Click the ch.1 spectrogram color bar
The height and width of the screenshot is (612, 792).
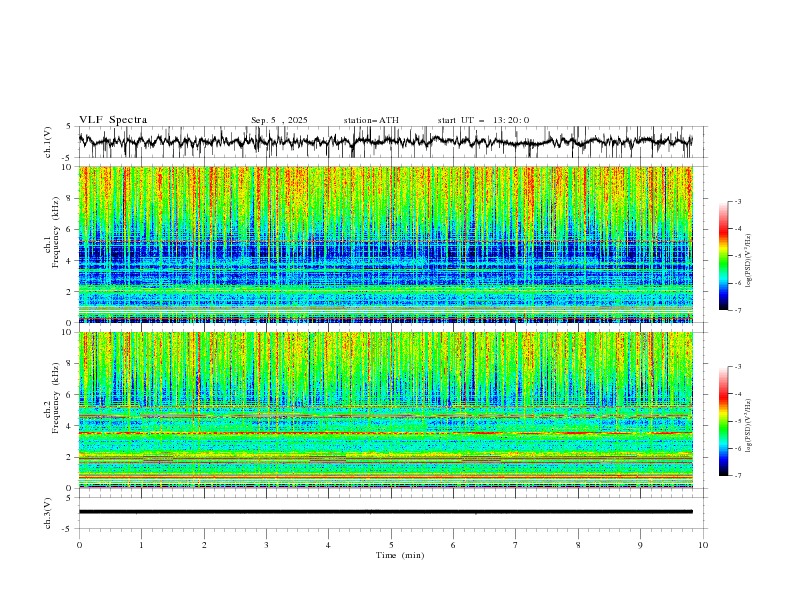723,256
